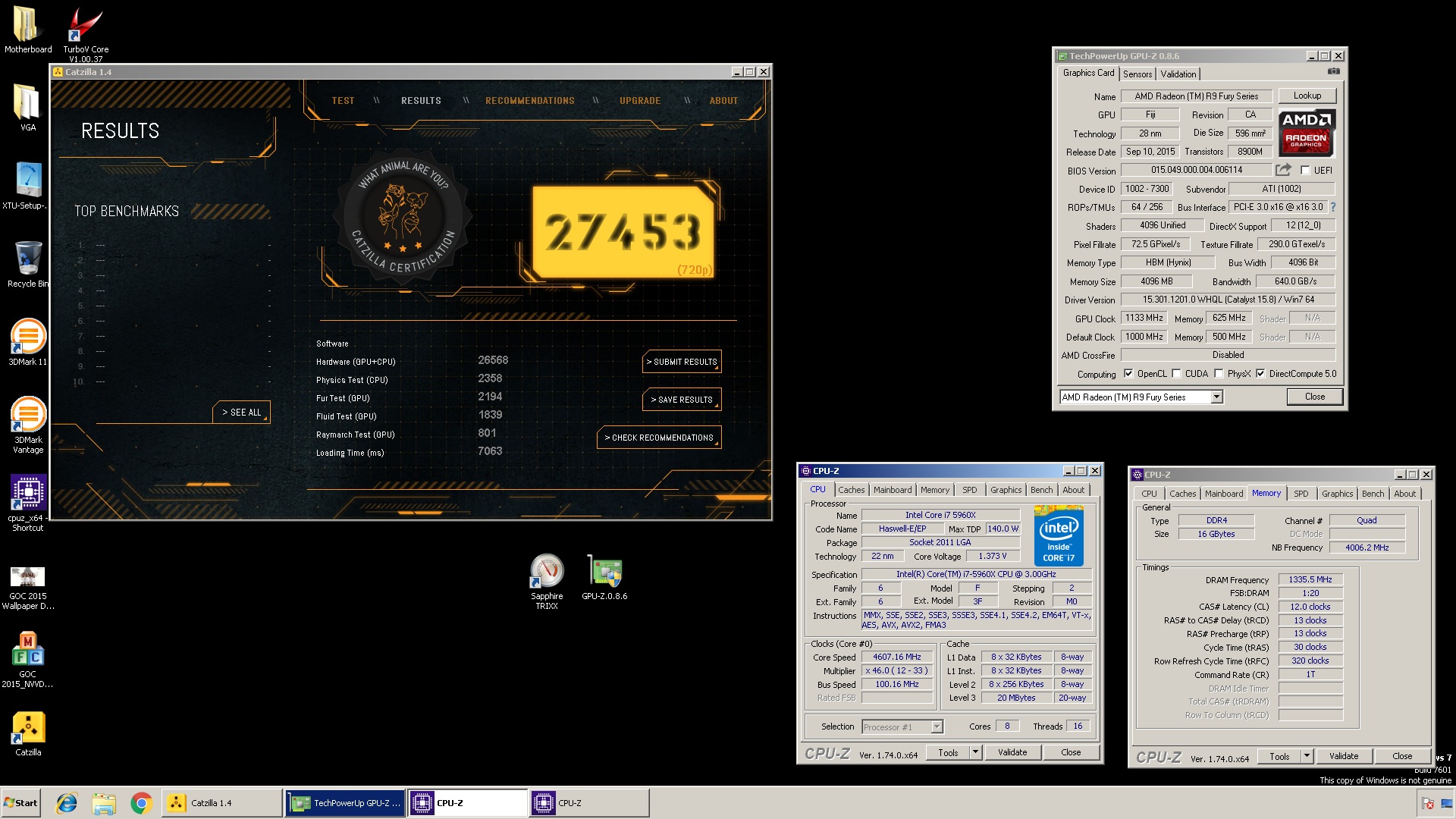Toggle the OpenCL checkbox
This screenshot has height=819, width=1456.
(x=1128, y=374)
